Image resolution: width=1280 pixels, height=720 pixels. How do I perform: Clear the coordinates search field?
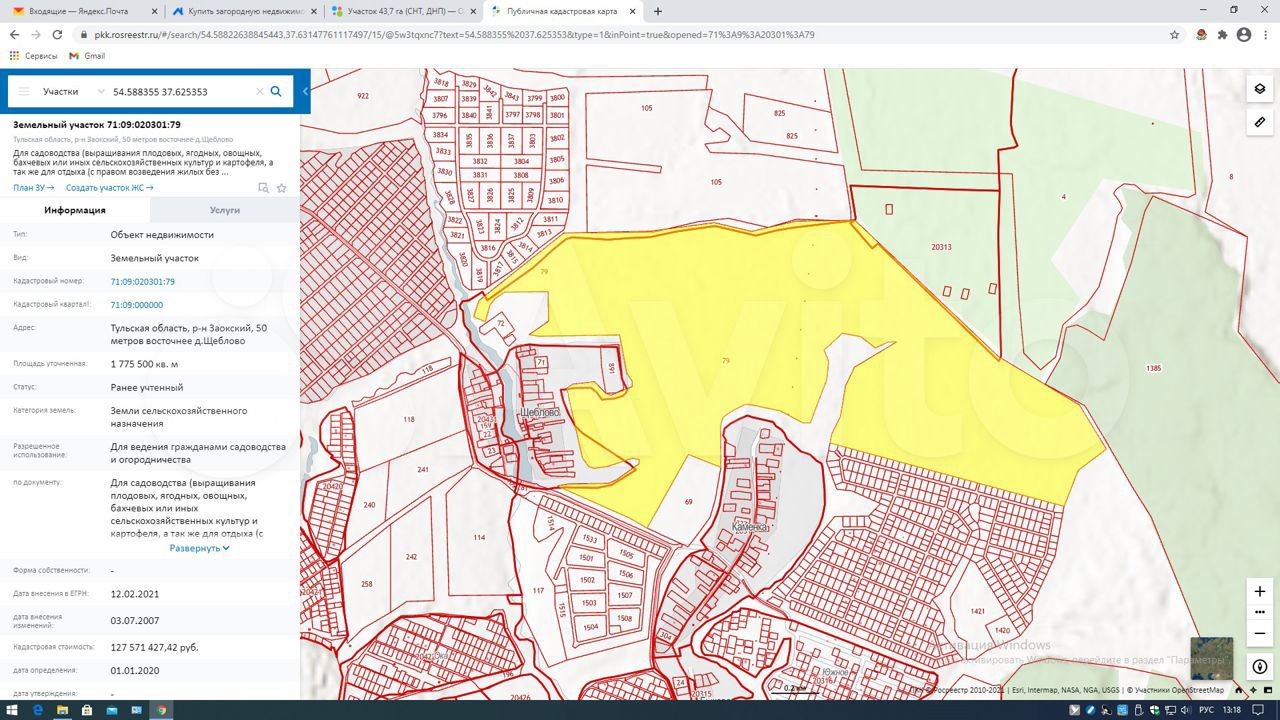pos(259,91)
